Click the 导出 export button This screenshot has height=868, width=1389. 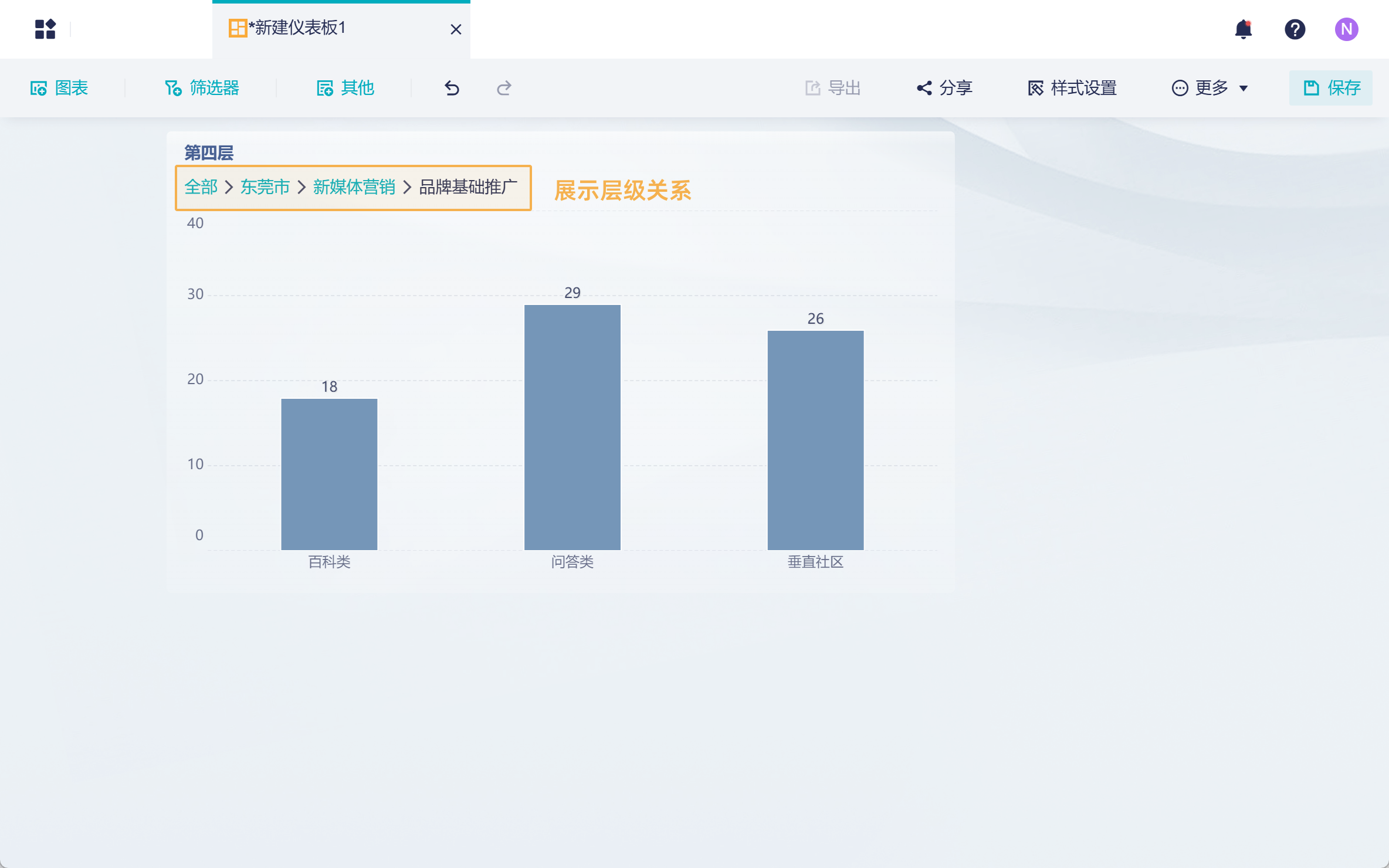[833, 88]
